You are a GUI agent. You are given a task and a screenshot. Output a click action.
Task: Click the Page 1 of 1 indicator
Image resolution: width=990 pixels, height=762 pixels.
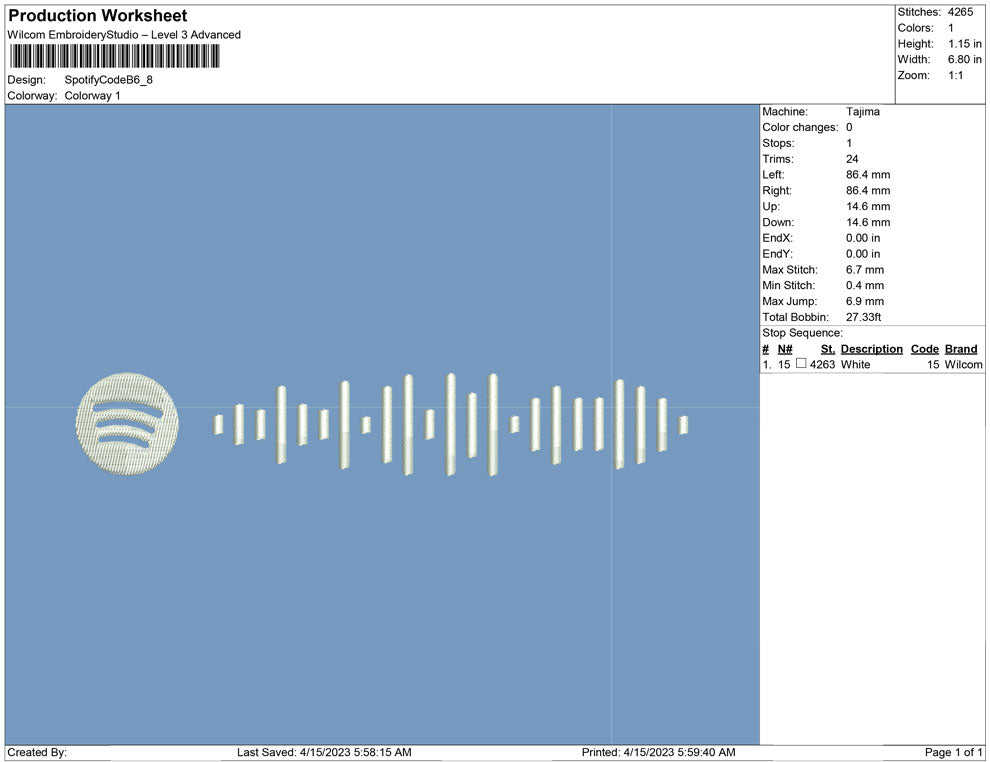953,752
